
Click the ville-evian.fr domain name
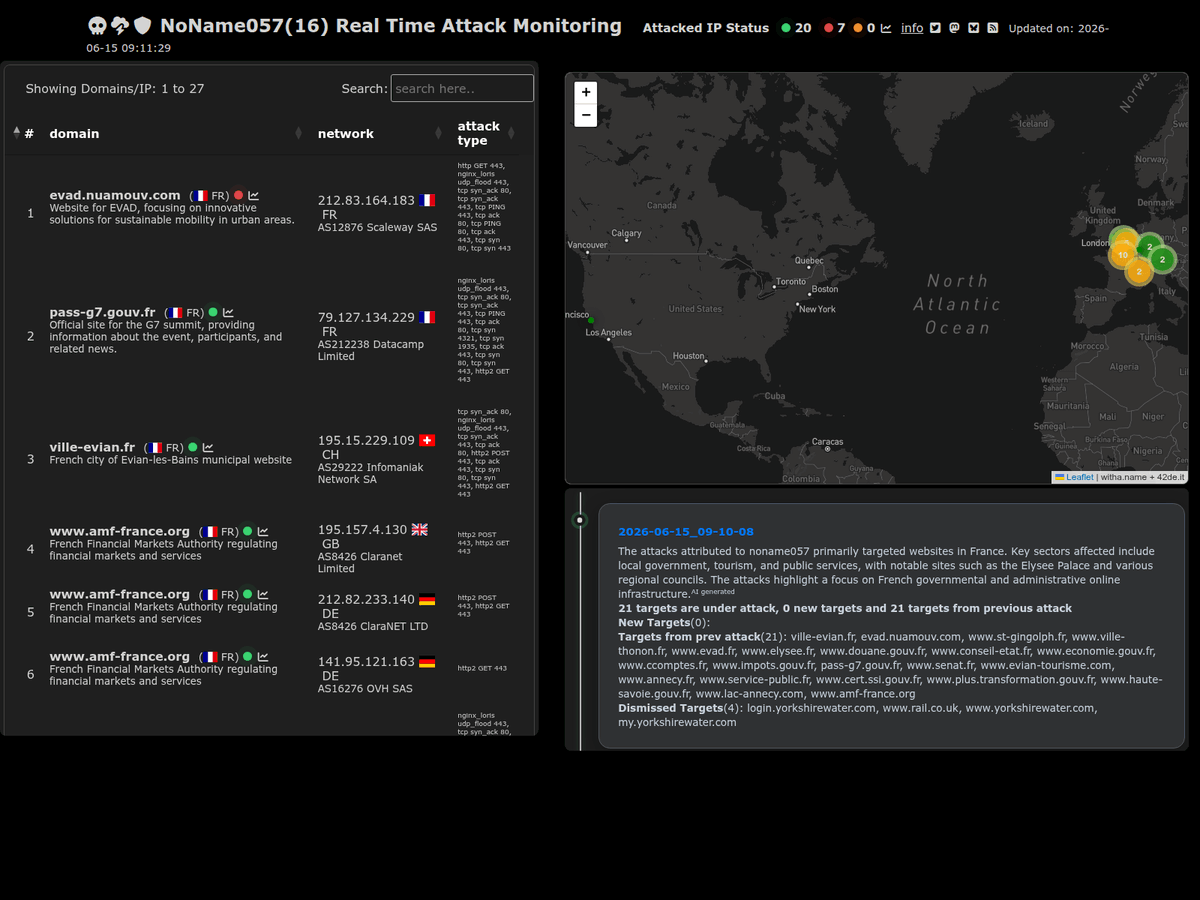[92, 447]
